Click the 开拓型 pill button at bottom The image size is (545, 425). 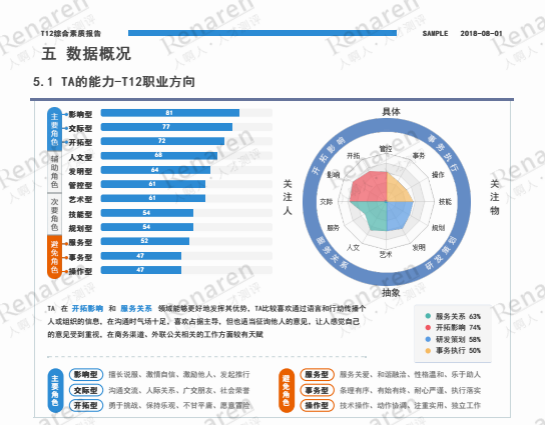point(86,406)
